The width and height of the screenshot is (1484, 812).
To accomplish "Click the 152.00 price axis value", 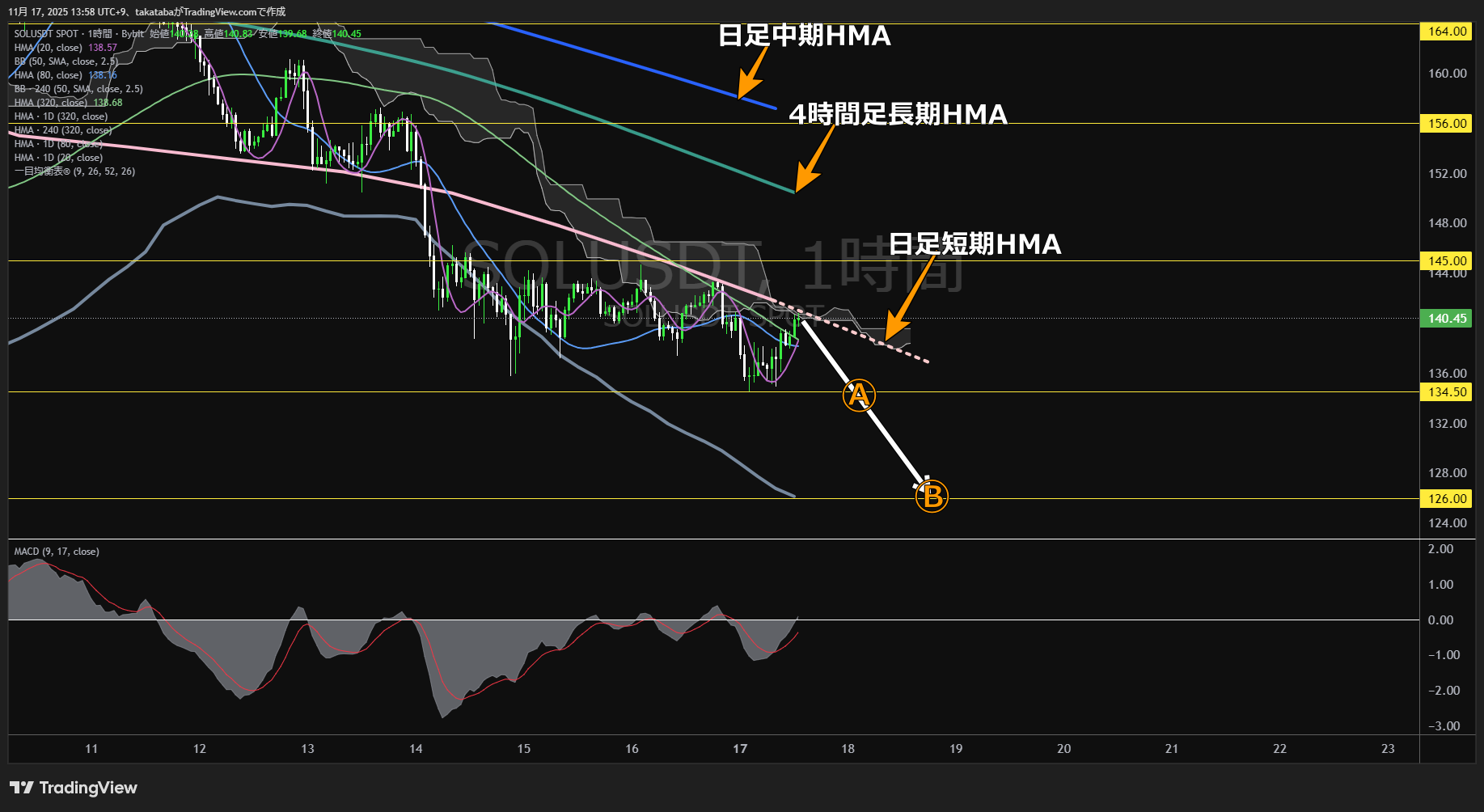I will pos(1448,174).
